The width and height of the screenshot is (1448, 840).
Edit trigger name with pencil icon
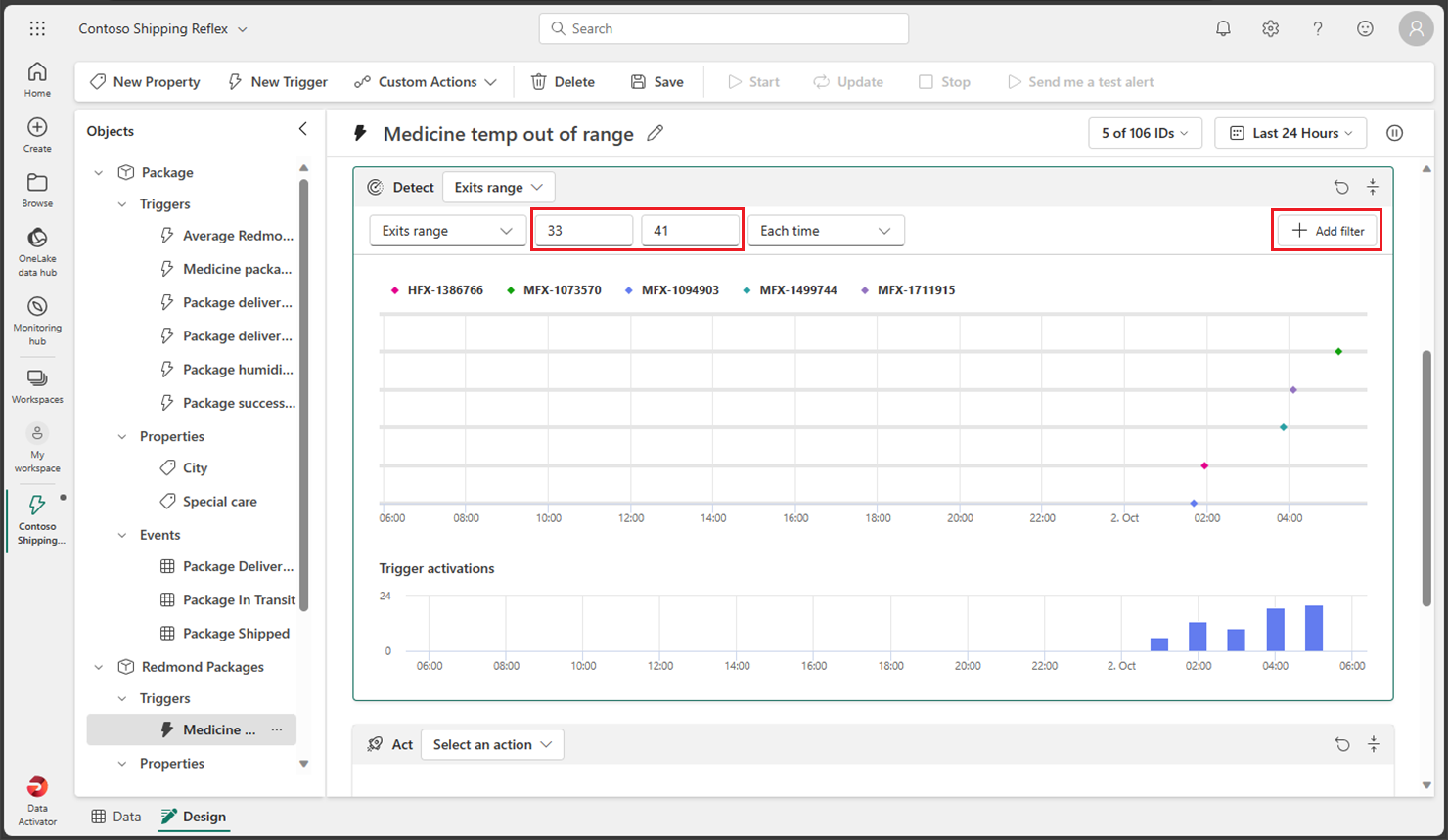tap(656, 133)
